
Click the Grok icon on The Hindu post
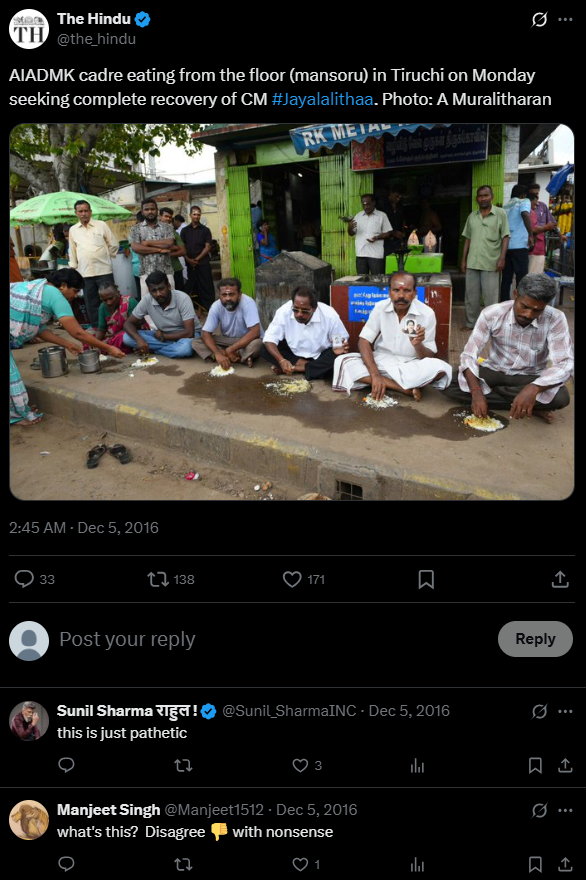click(x=539, y=20)
